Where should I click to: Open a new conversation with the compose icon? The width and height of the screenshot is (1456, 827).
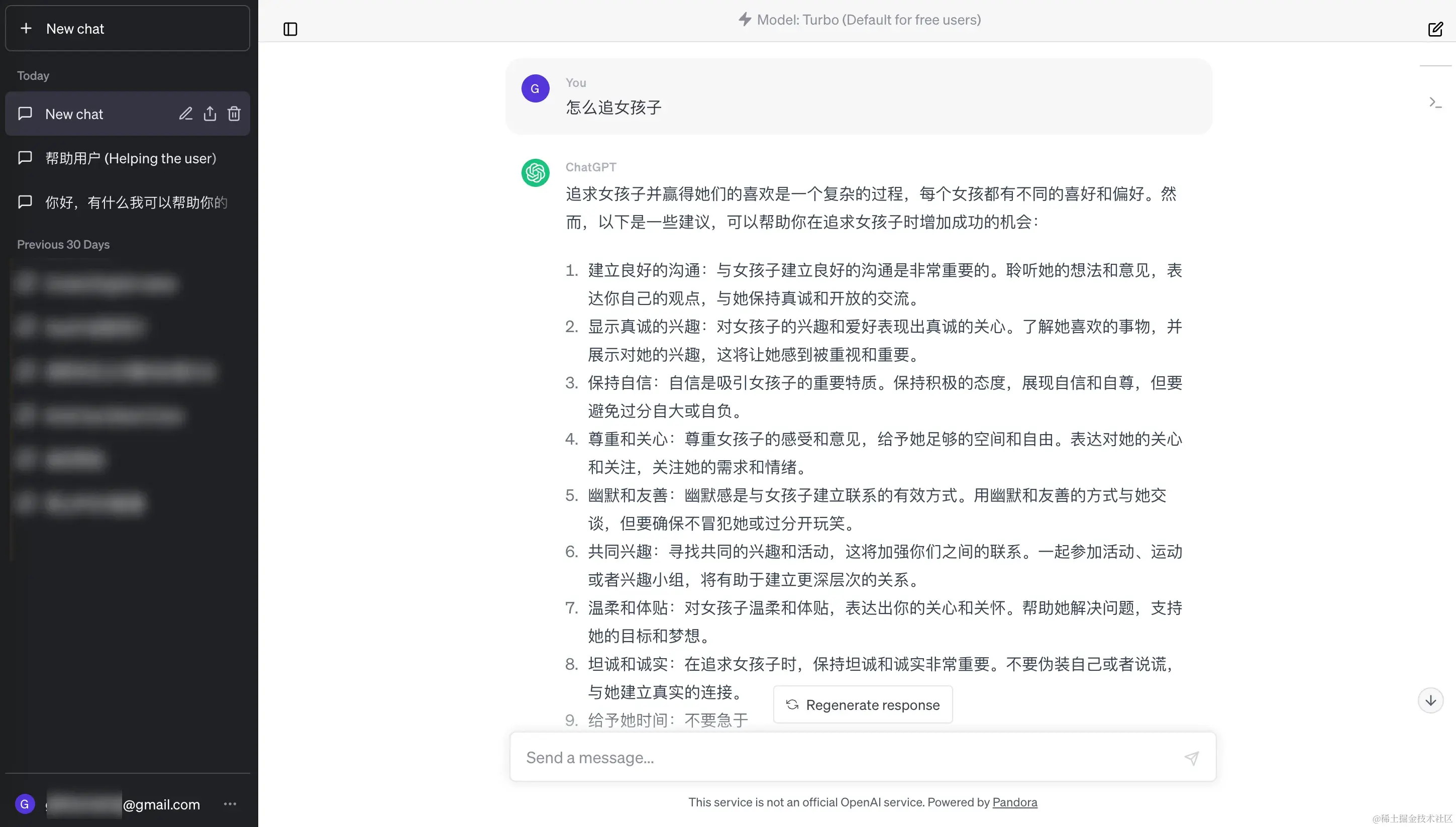[x=1435, y=29]
